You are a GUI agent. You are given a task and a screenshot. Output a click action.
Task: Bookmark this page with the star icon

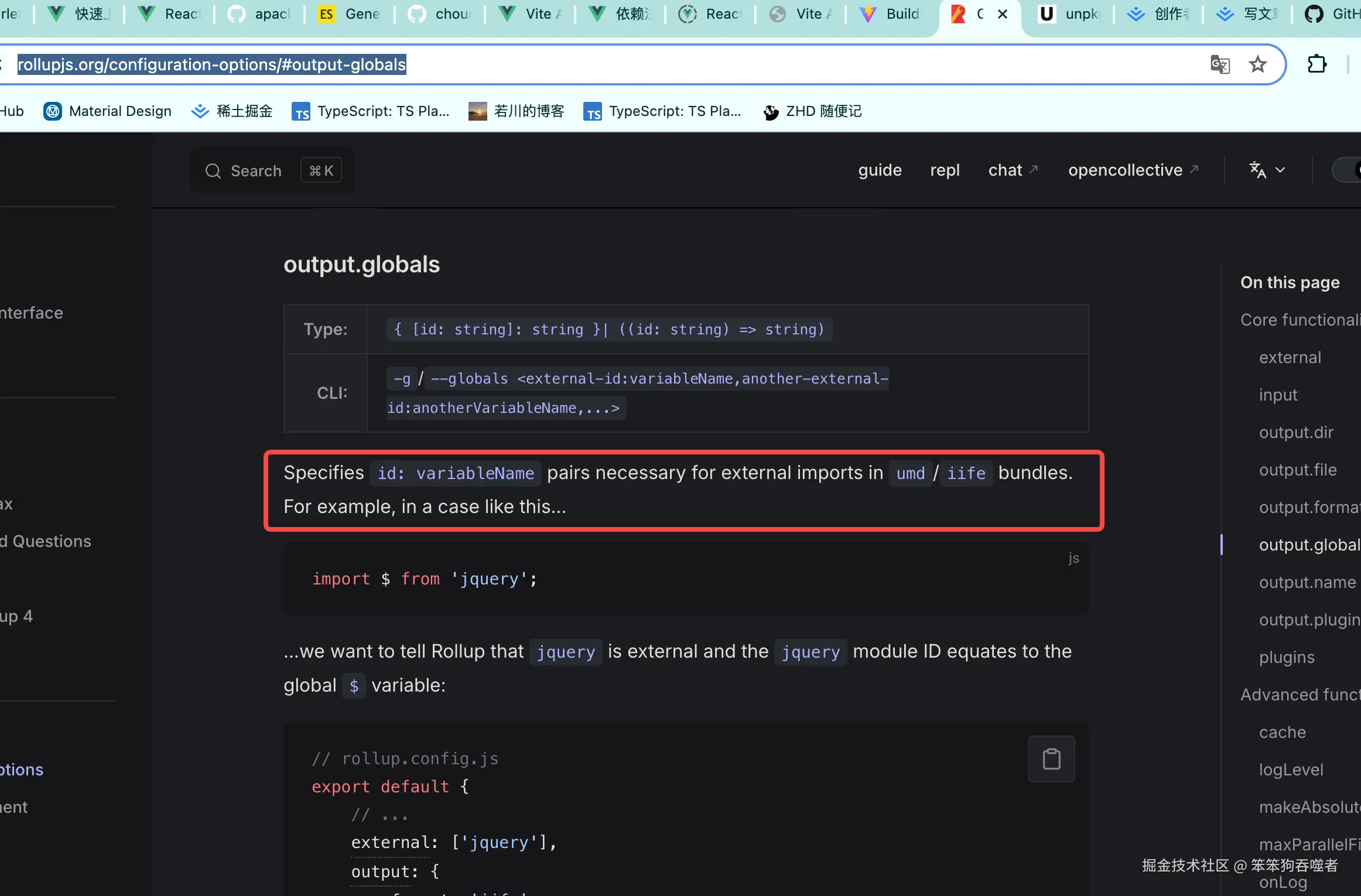coord(1258,64)
